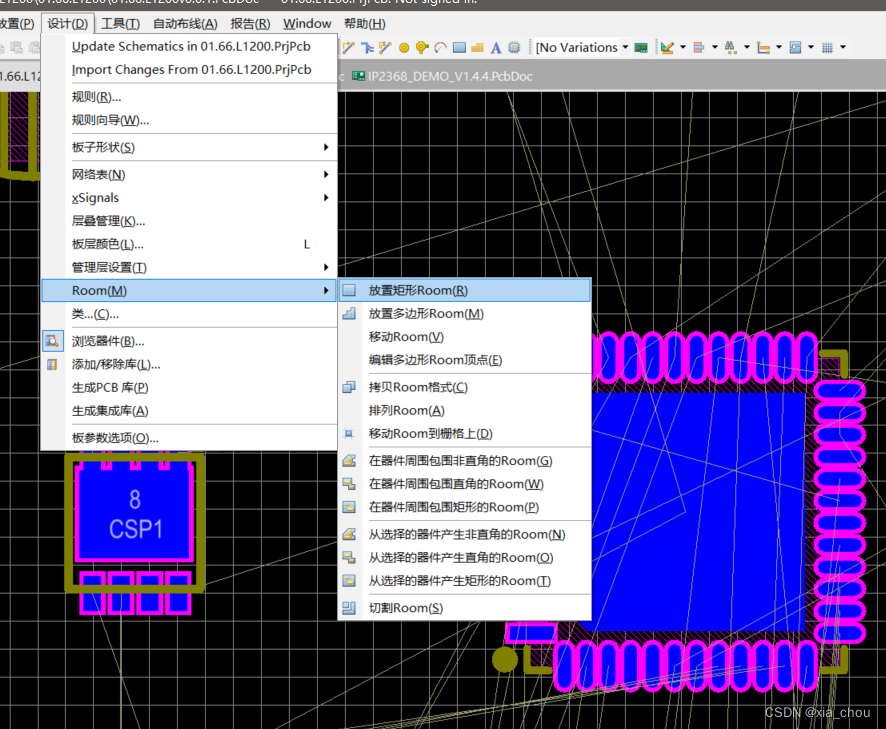Screen dimensions: 886x729
Task: Expand the room tools dropdown arrow
Action: (811, 47)
